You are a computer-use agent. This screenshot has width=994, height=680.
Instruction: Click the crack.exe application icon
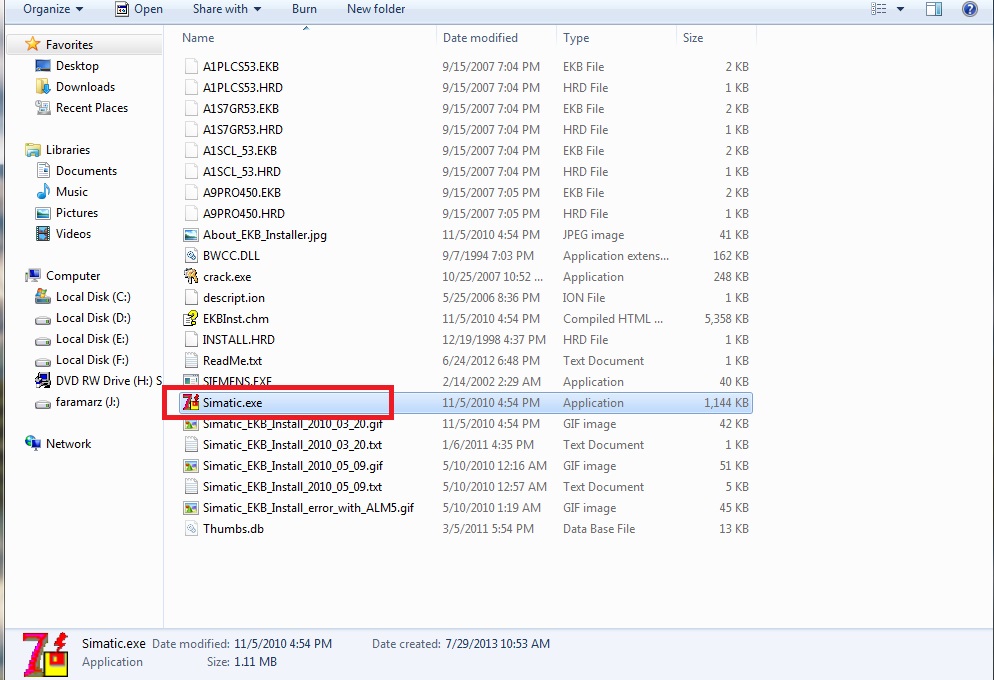point(191,276)
